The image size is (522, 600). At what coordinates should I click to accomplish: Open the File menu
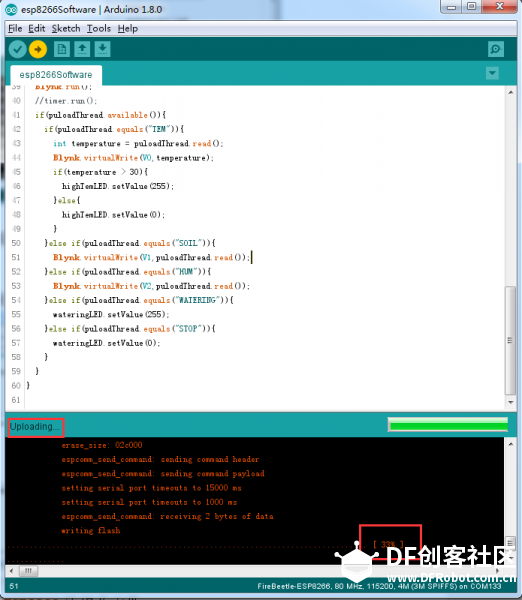(15, 28)
